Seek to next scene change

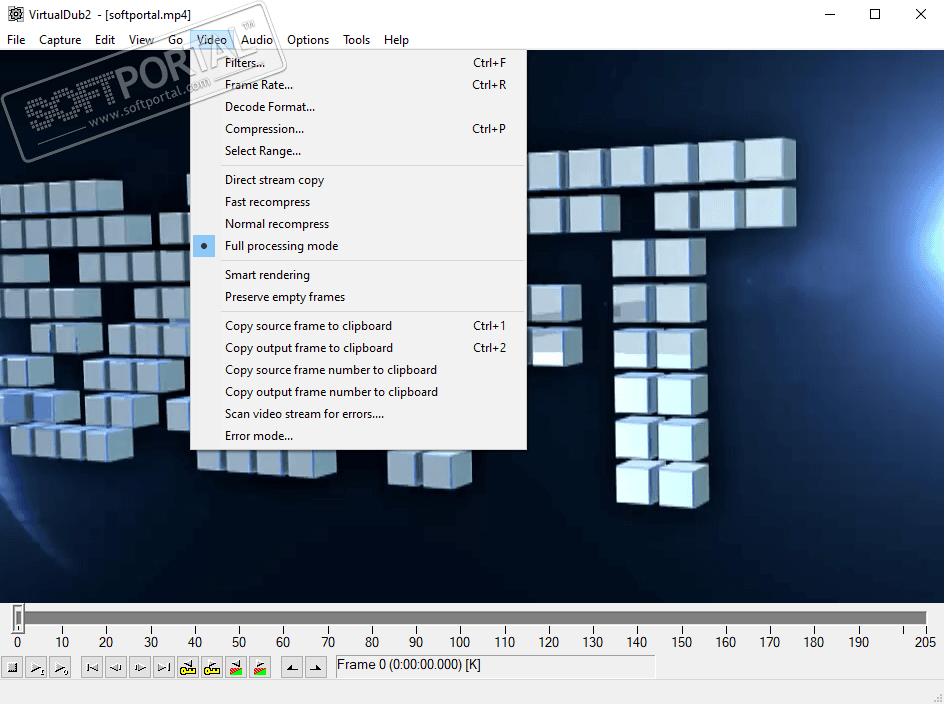[260, 667]
